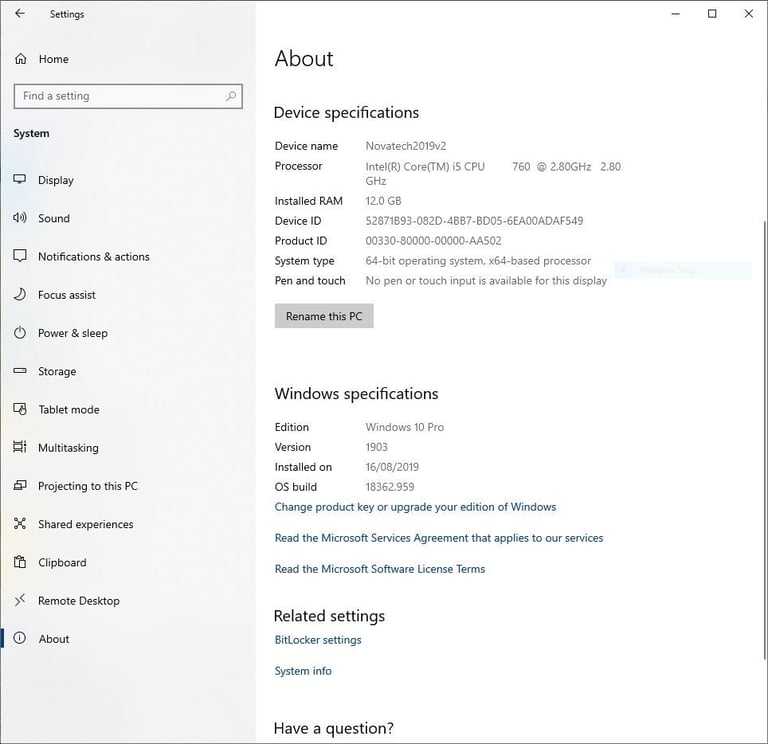Open BitLocker settings link

pos(318,640)
